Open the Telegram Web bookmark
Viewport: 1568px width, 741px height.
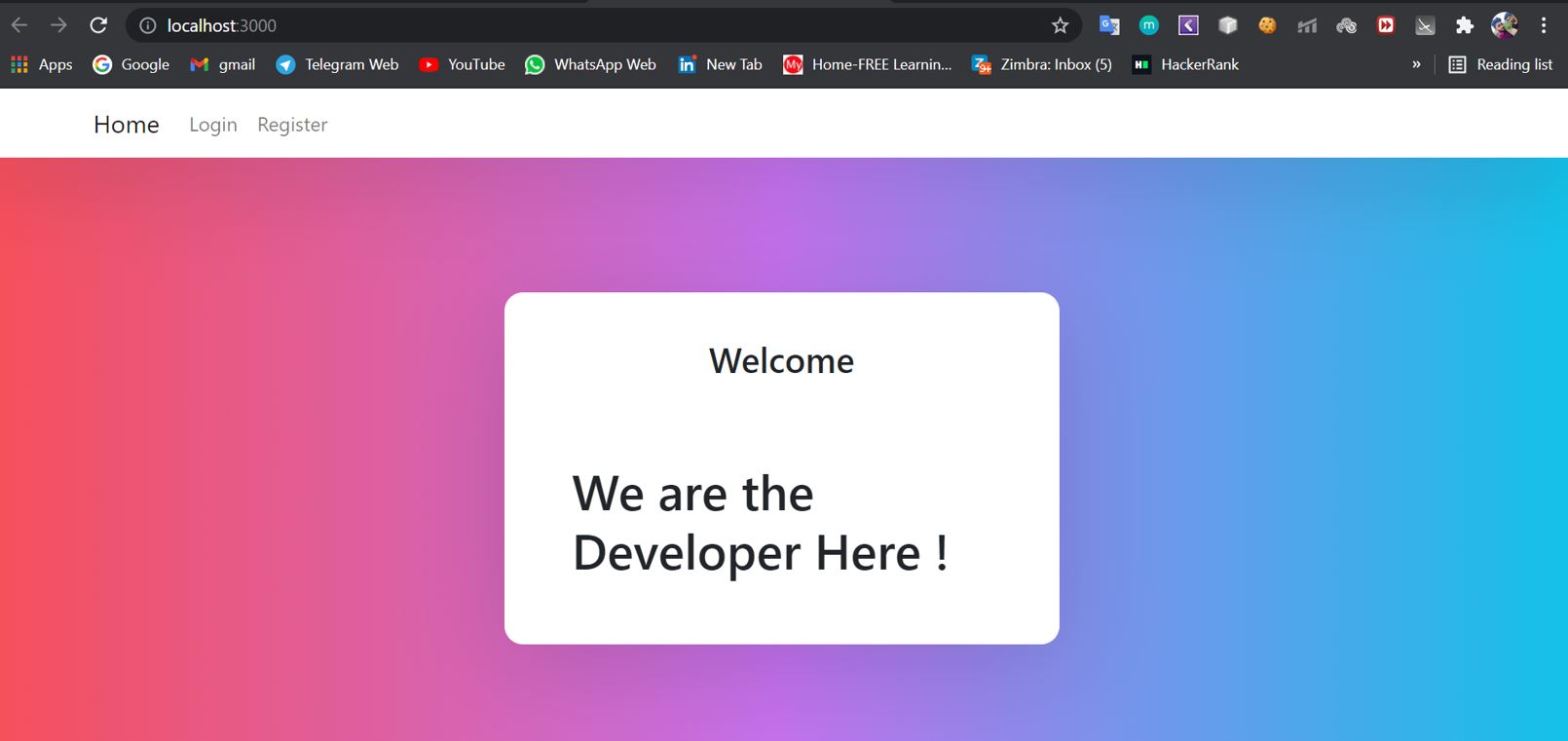point(338,64)
